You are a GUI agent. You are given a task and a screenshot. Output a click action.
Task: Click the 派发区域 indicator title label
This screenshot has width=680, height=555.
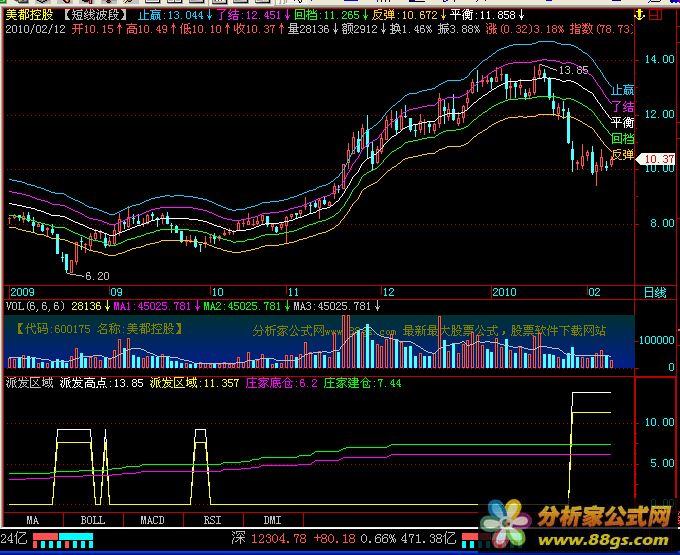coord(28,382)
